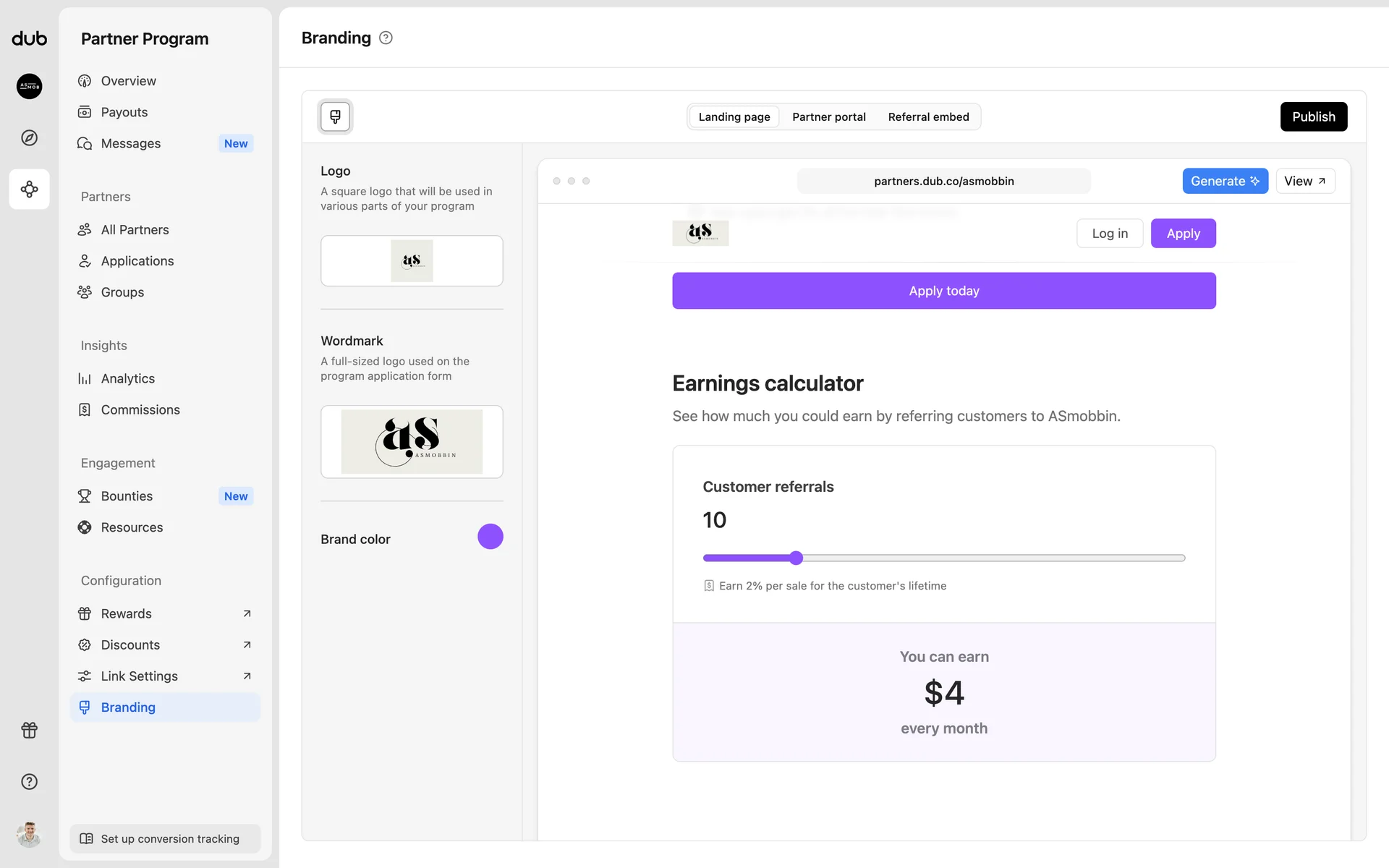Open Messages in the sidebar
Screen dimensions: 1389x868
coord(131,143)
